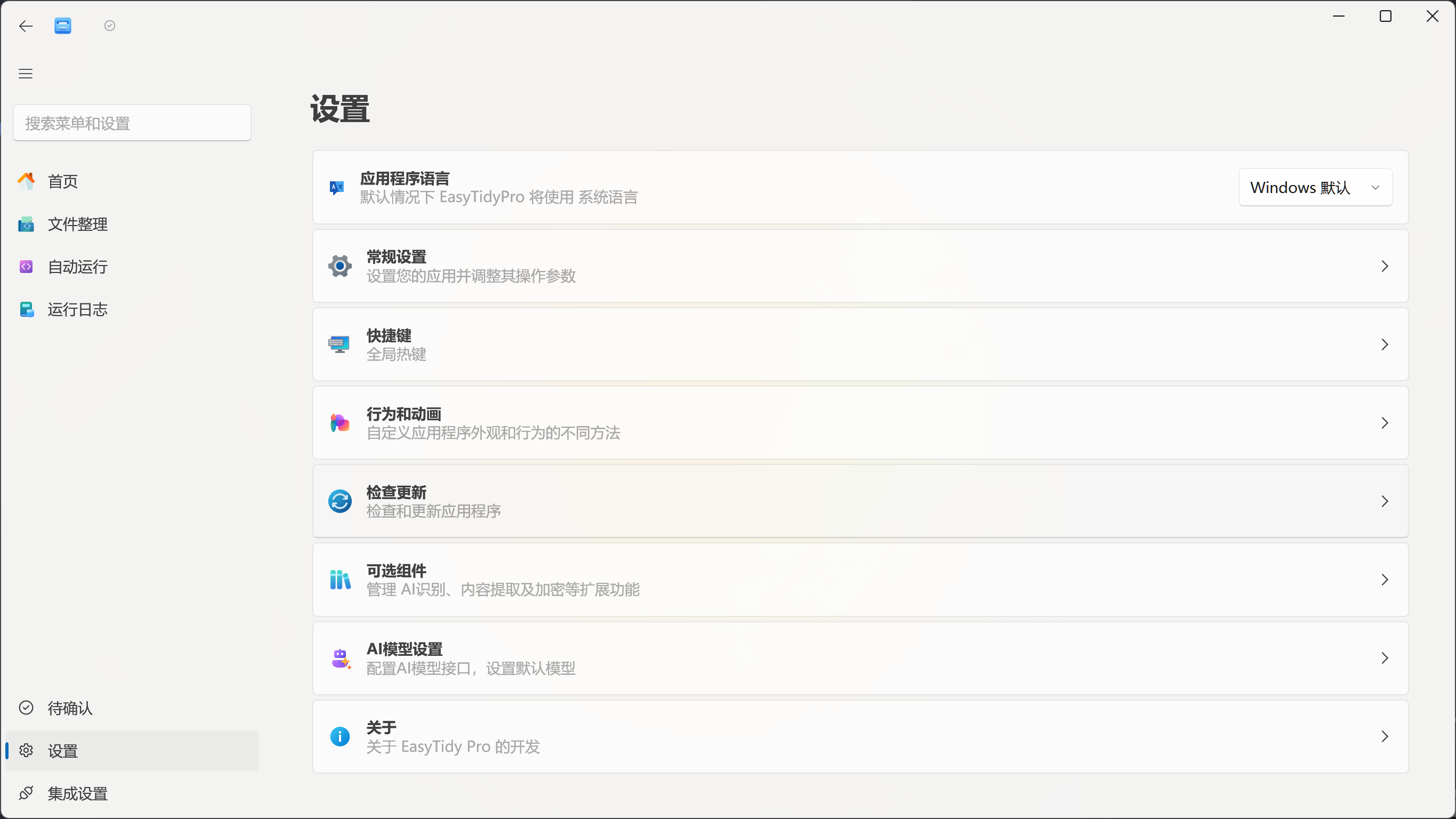Open the 常规设置 card title
1456x819 pixels.
click(x=396, y=257)
